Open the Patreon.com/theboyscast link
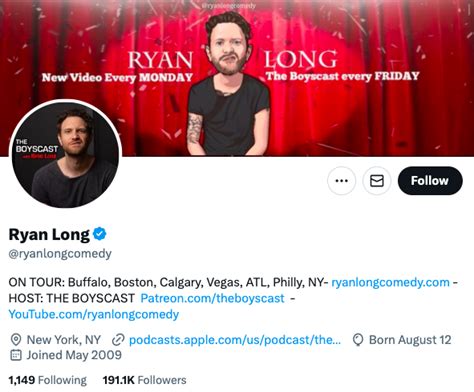474x392 pixels. (x=212, y=298)
